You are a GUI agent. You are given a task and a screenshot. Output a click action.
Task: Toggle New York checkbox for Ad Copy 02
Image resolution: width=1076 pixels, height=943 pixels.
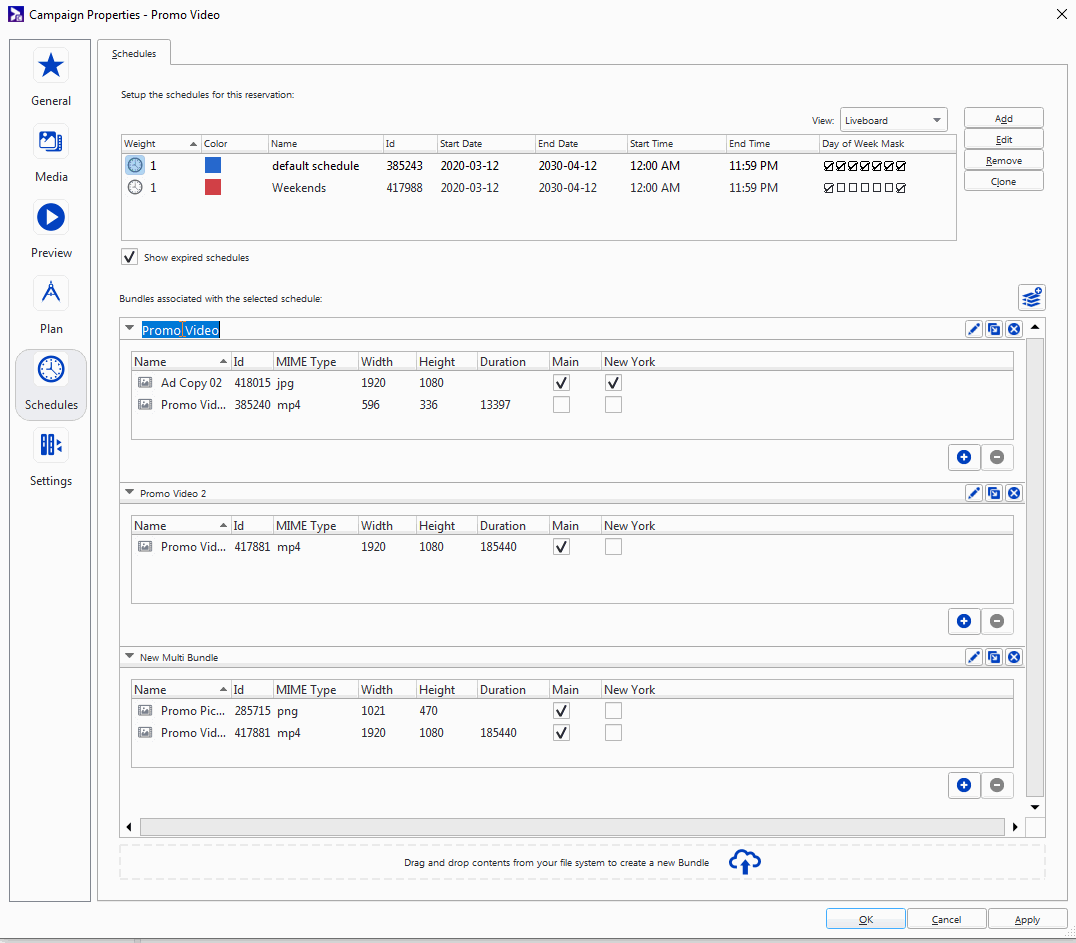pos(613,383)
